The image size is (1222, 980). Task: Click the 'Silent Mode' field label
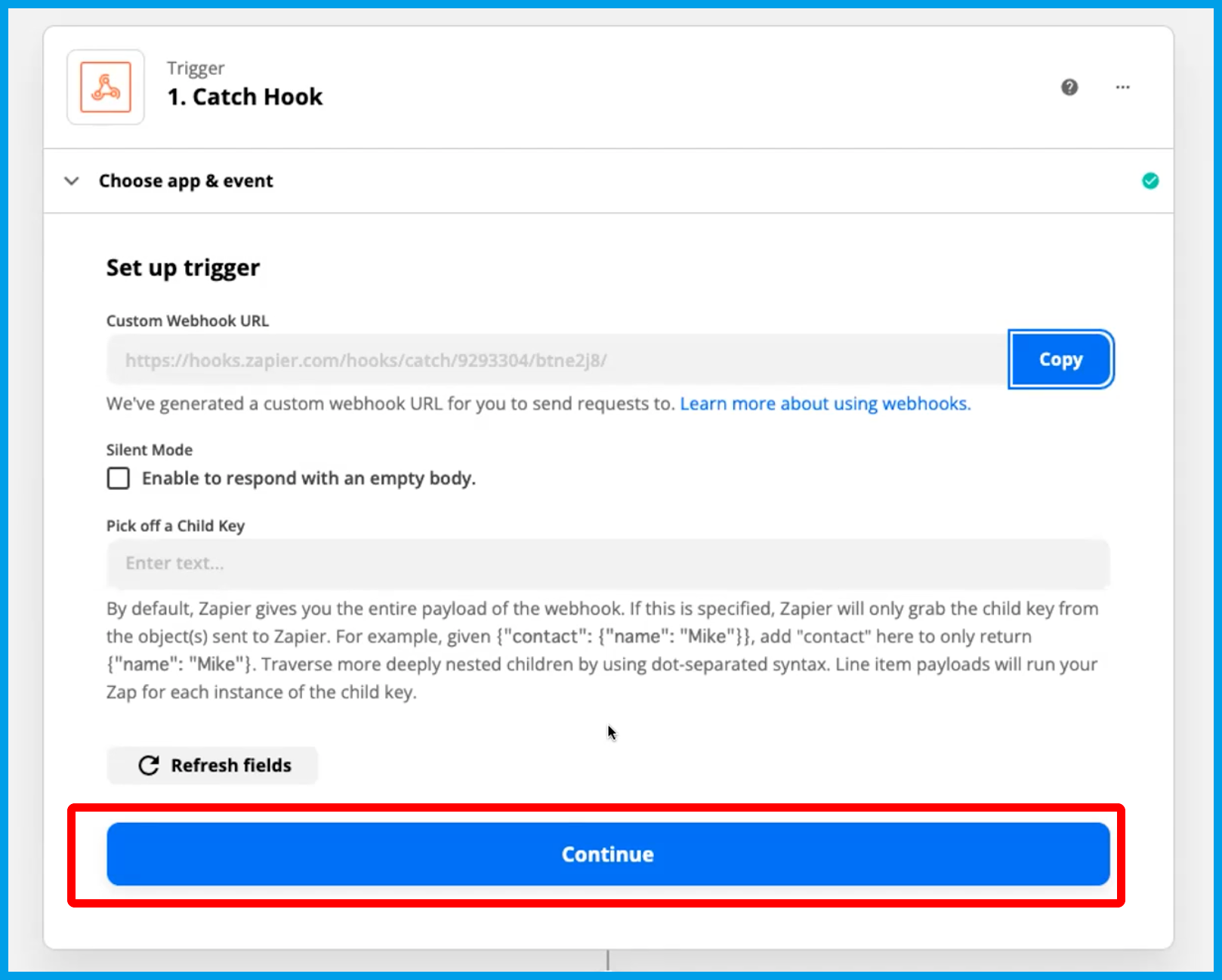[x=150, y=450]
